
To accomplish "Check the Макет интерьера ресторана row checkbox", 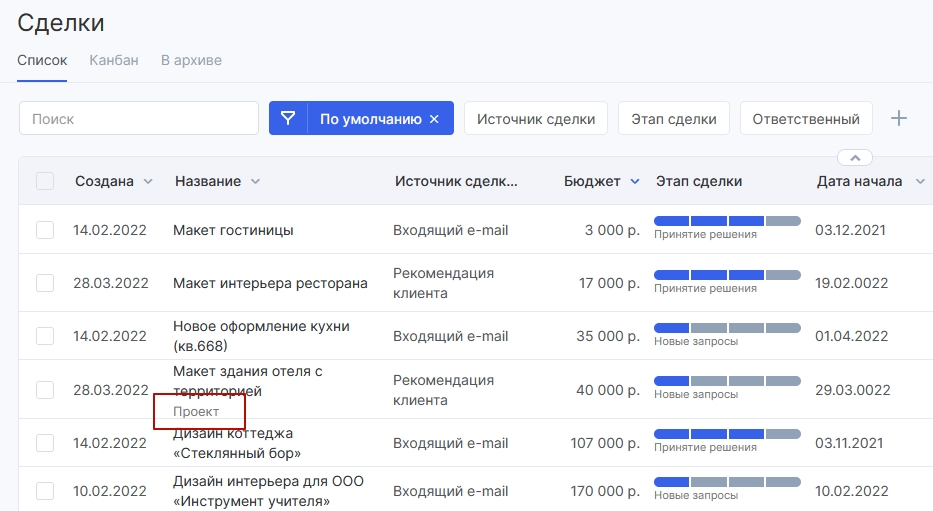I will click(45, 283).
